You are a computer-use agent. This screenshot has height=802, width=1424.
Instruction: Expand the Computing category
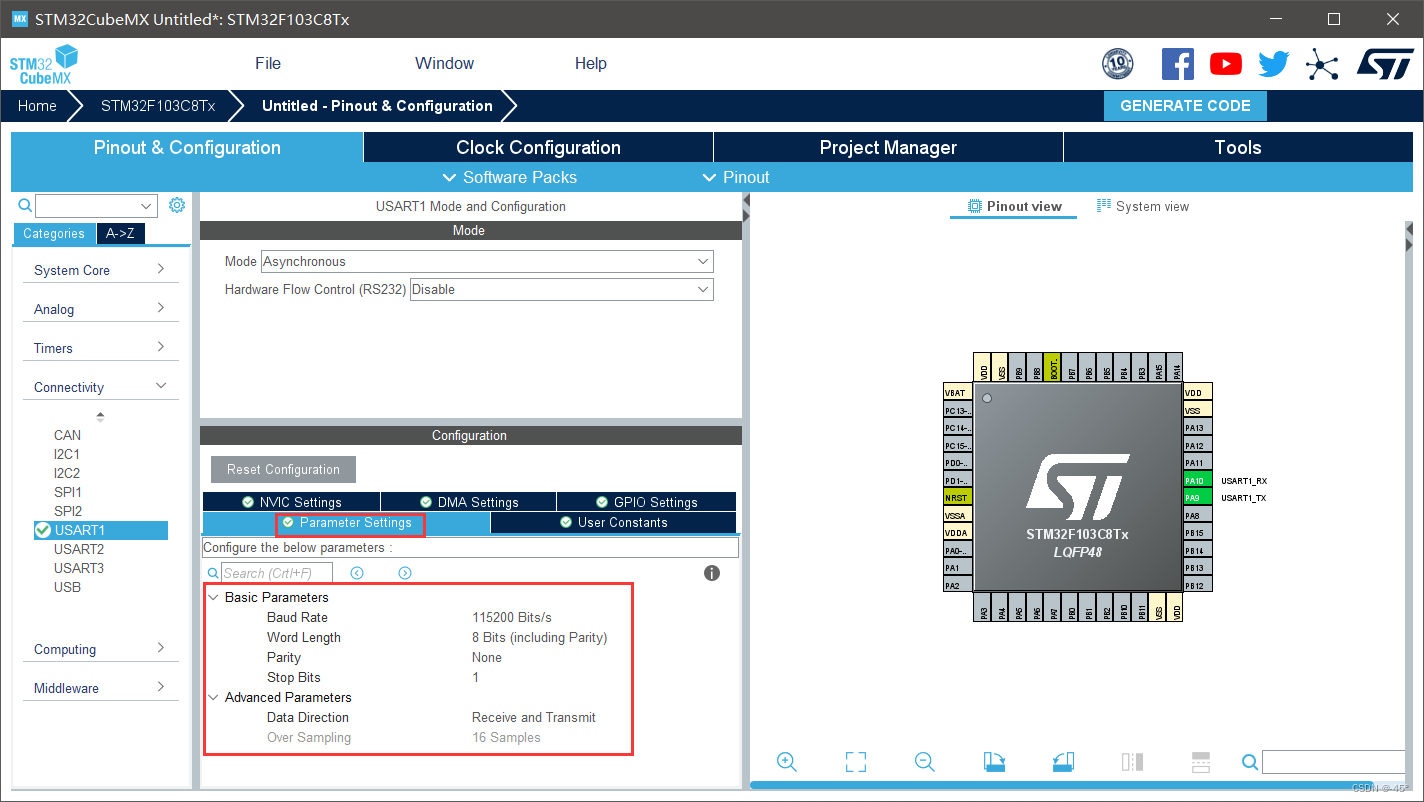(100, 649)
